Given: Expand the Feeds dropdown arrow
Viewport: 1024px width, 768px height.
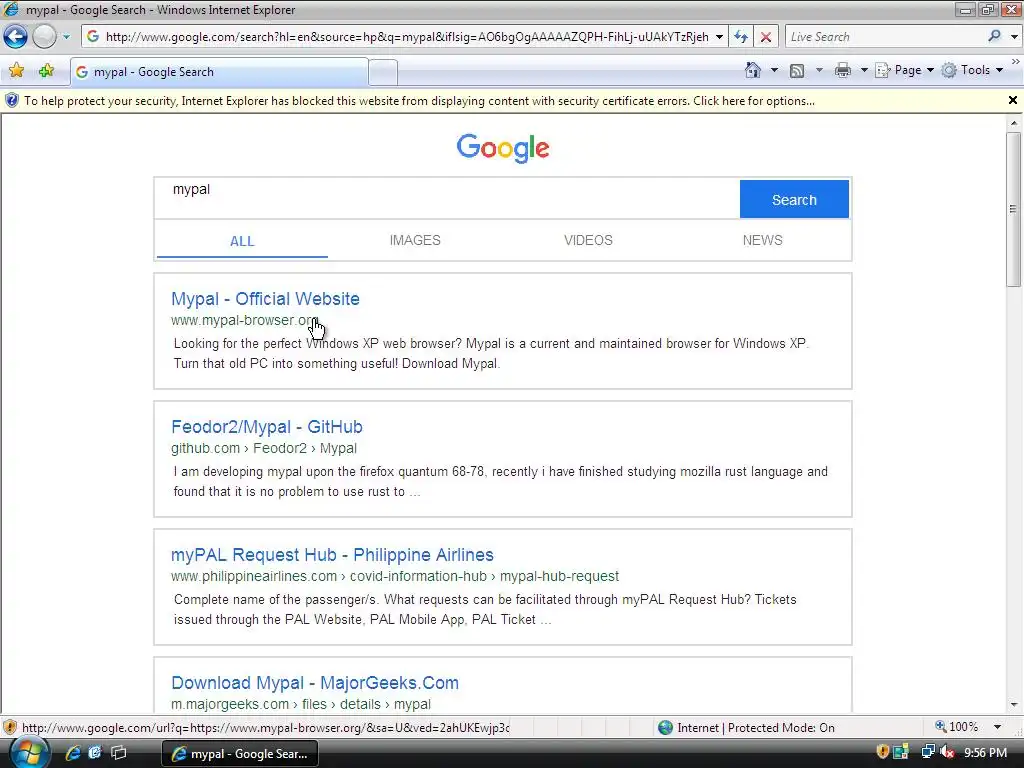Looking at the screenshot, I should [x=819, y=70].
